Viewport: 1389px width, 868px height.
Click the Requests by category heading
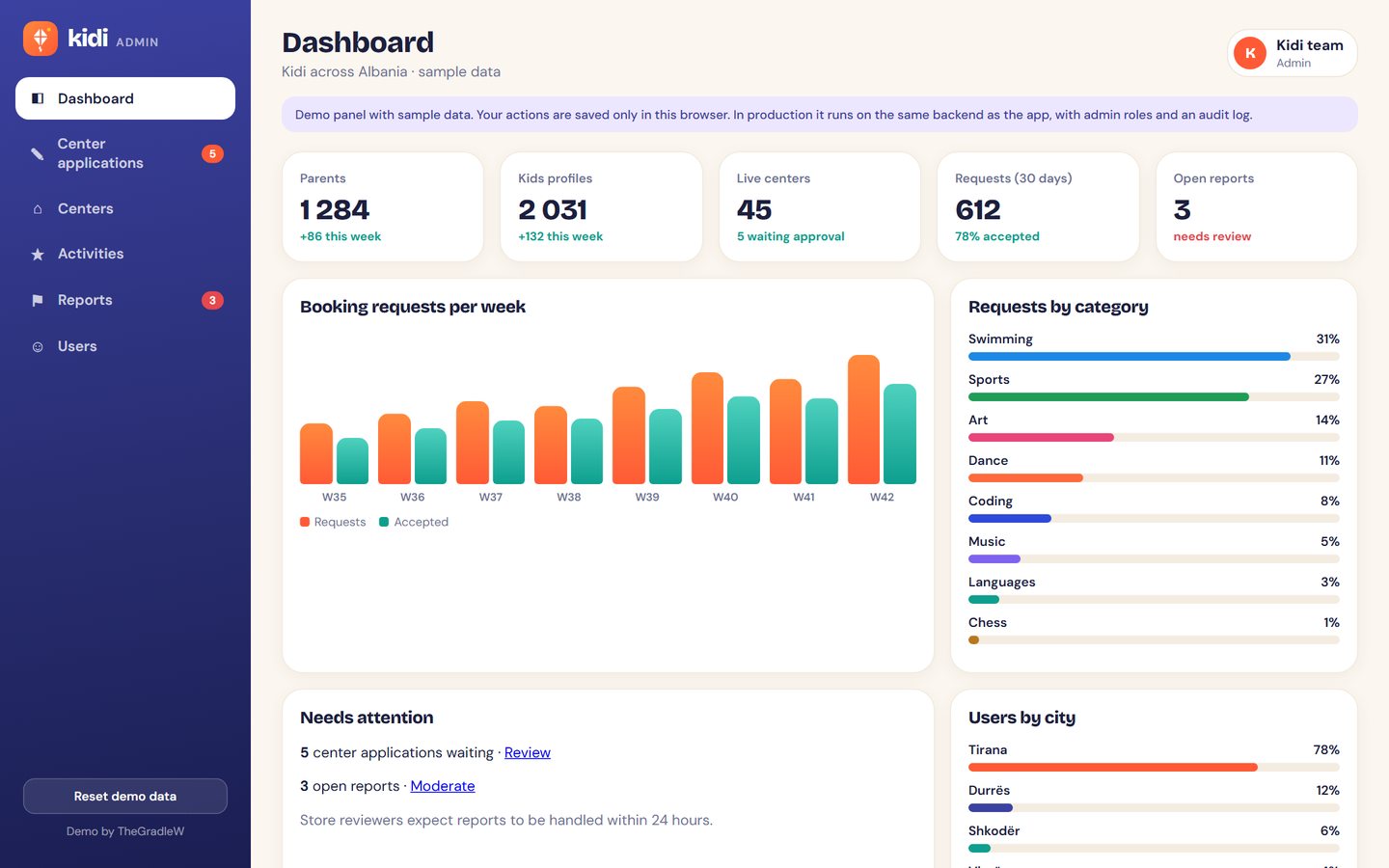tap(1058, 307)
